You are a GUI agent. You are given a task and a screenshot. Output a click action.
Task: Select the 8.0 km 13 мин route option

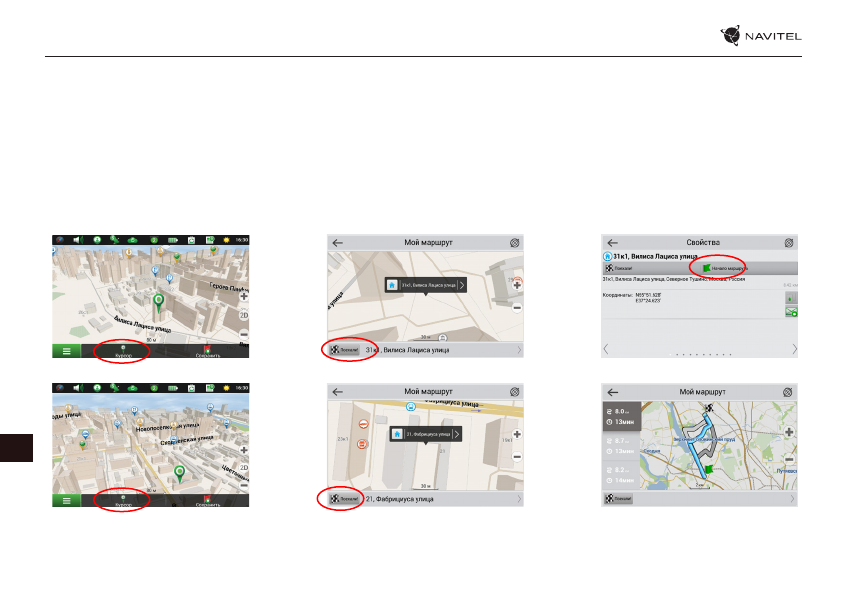tap(622, 415)
